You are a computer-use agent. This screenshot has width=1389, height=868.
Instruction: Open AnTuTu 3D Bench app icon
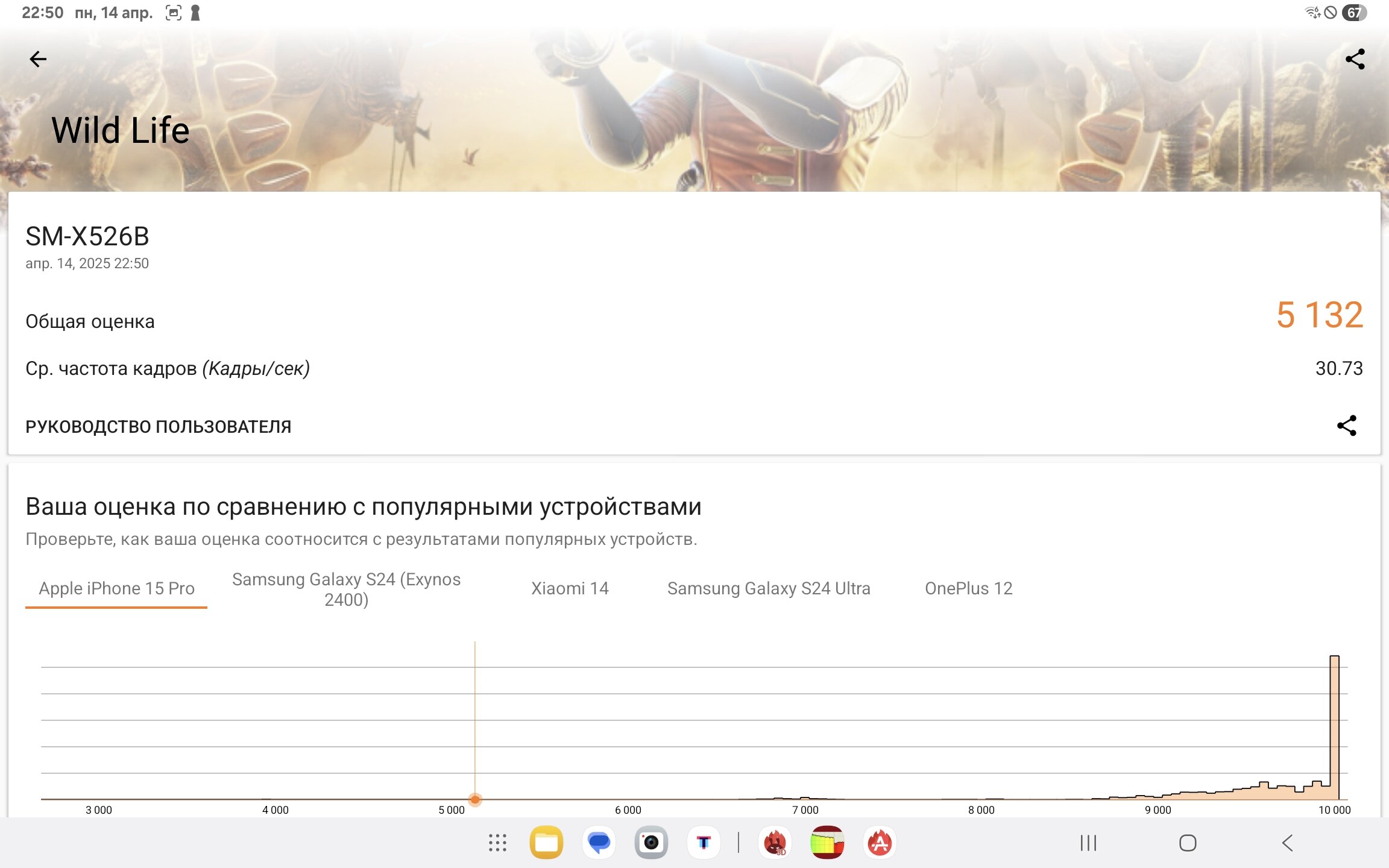point(775,843)
